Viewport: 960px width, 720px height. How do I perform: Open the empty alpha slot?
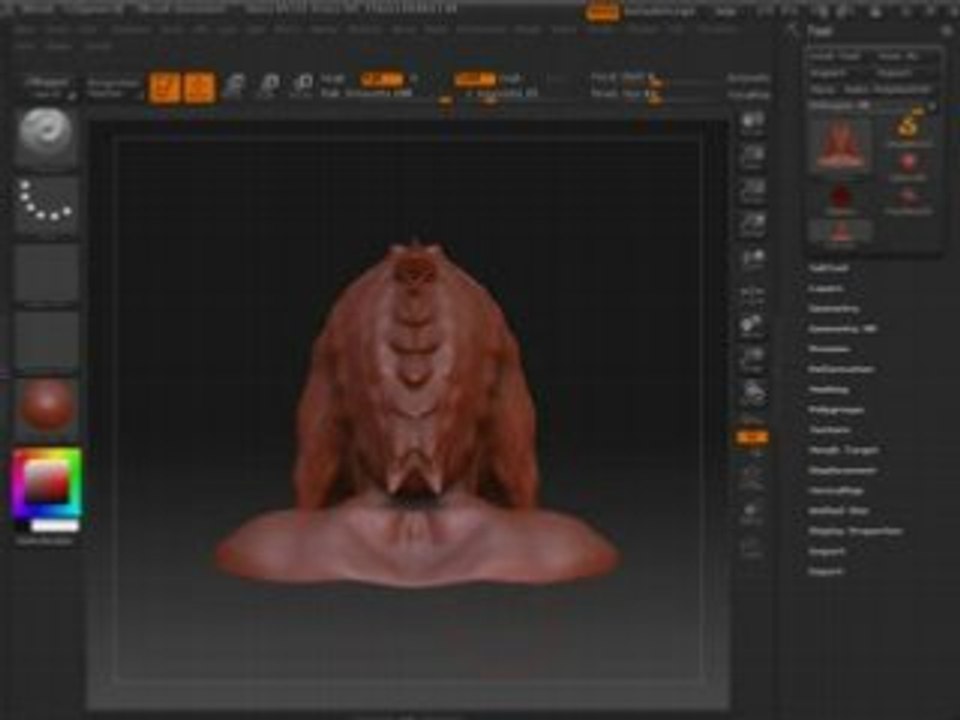point(46,272)
